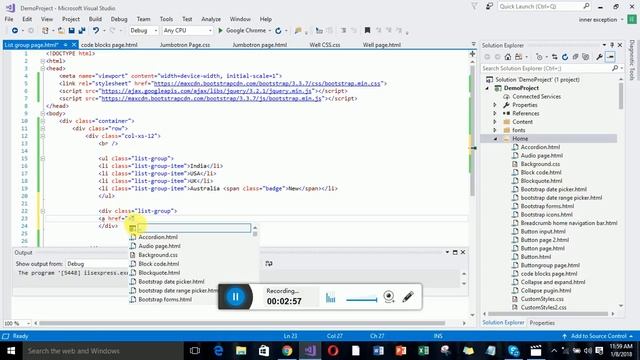Collapse the DemoProject node
The width and height of the screenshot is (640, 360).
point(487,88)
